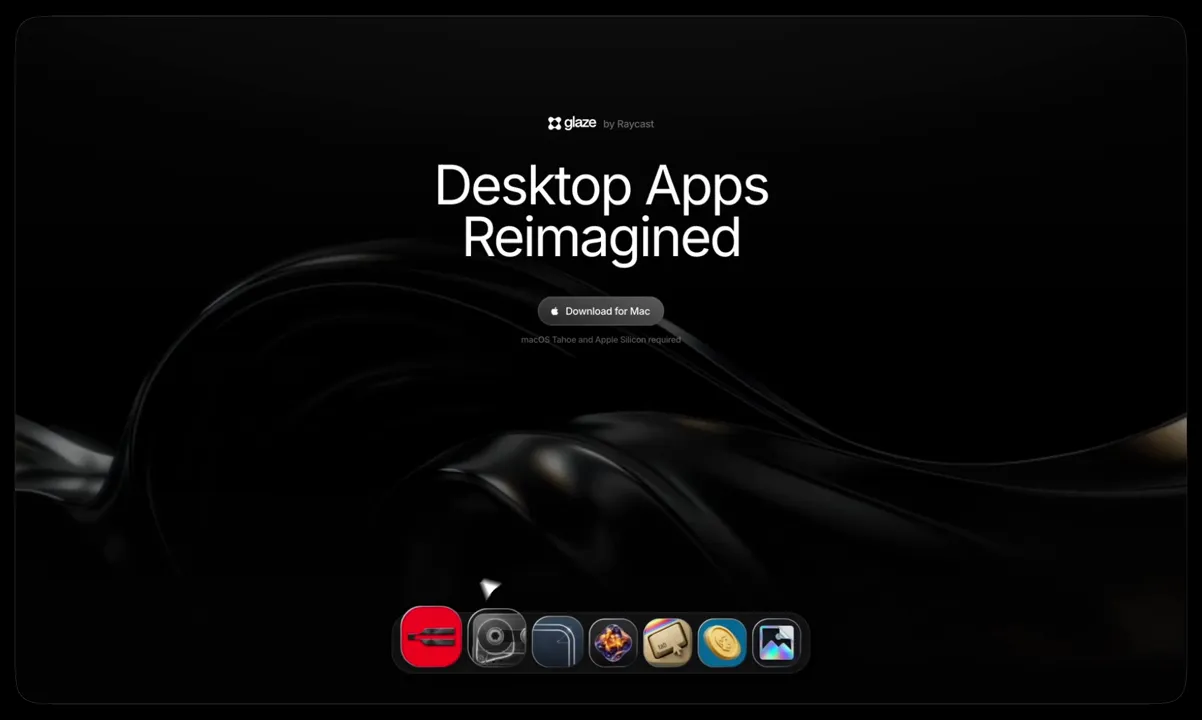The height and width of the screenshot is (720, 1202).
Task: Open the gold coin app icon
Action: (x=721, y=642)
